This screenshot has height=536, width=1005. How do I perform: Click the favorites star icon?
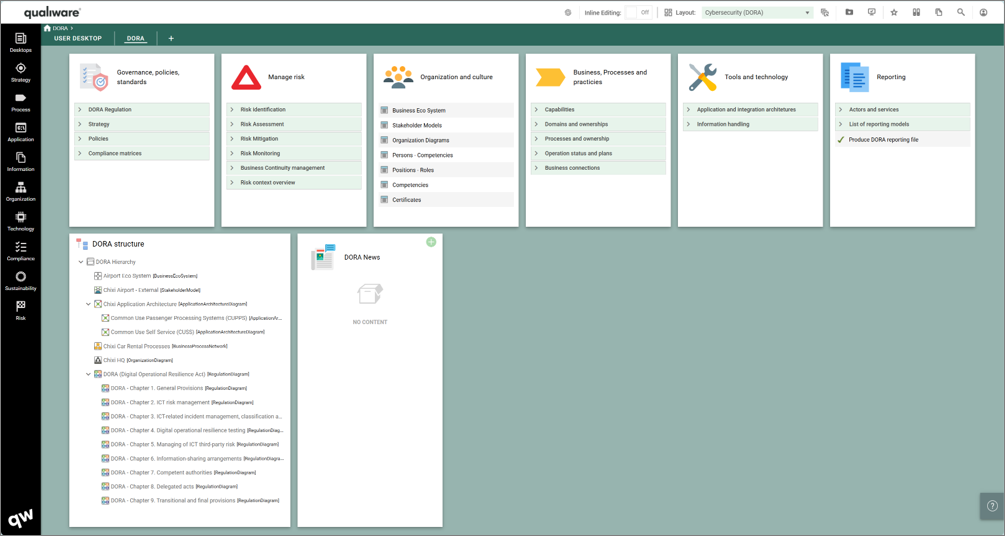[x=894, y=12]
